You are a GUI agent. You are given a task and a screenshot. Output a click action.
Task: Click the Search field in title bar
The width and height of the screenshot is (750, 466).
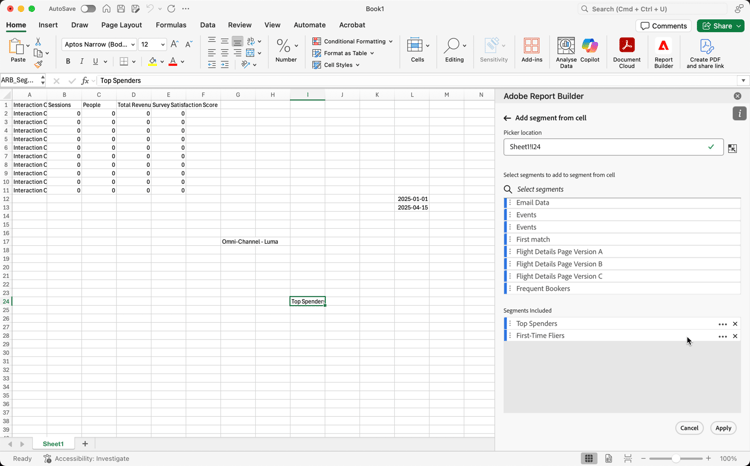coord(652,9)
